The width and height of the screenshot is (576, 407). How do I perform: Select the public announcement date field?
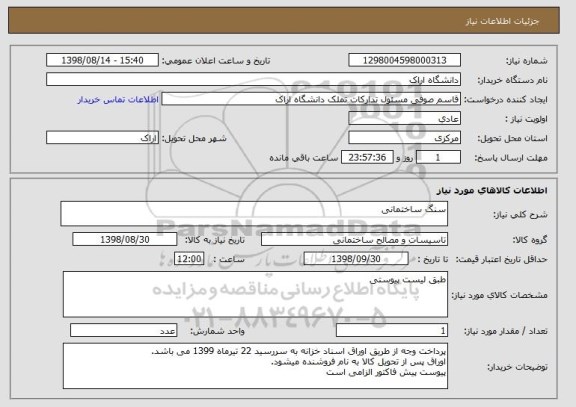(x=102, y=60)
